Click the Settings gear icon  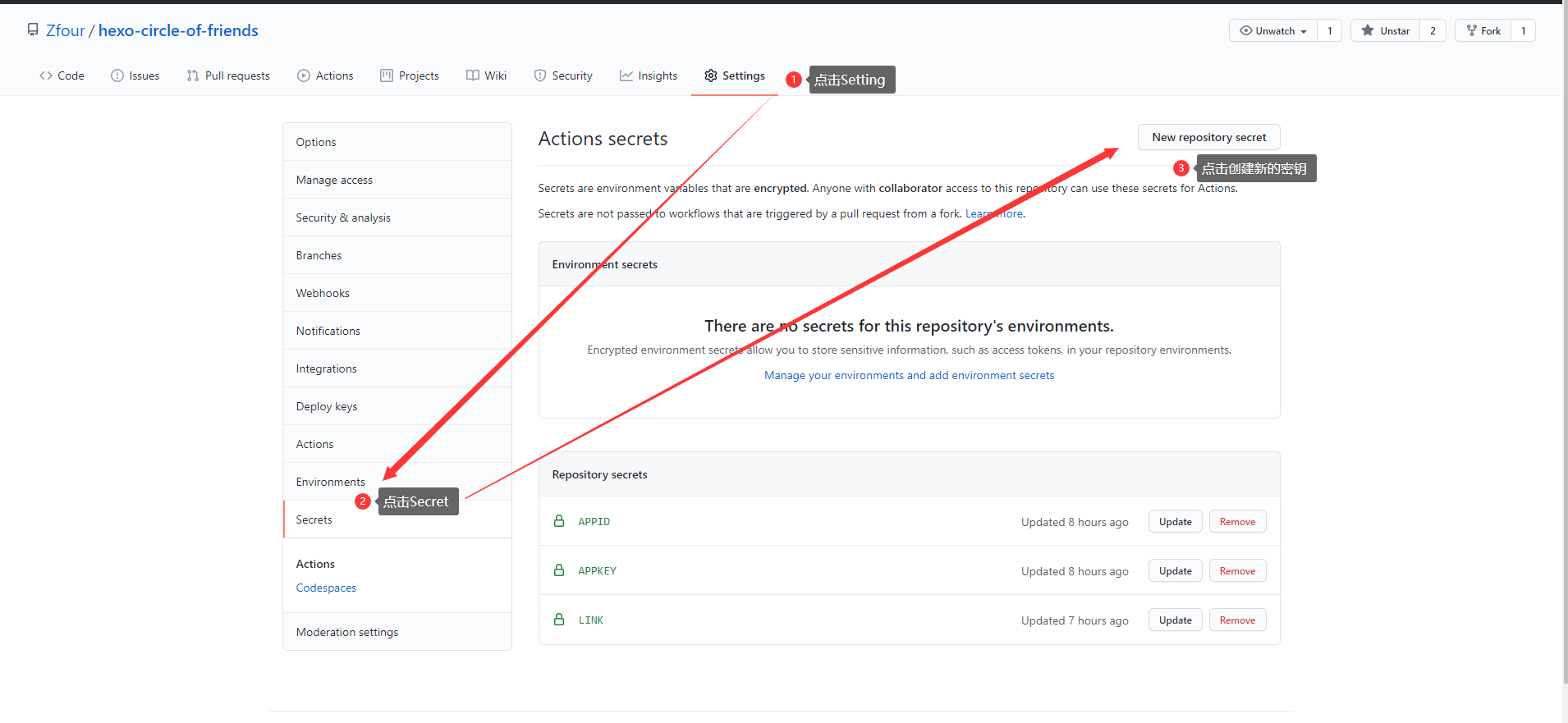tap(711, 76)
